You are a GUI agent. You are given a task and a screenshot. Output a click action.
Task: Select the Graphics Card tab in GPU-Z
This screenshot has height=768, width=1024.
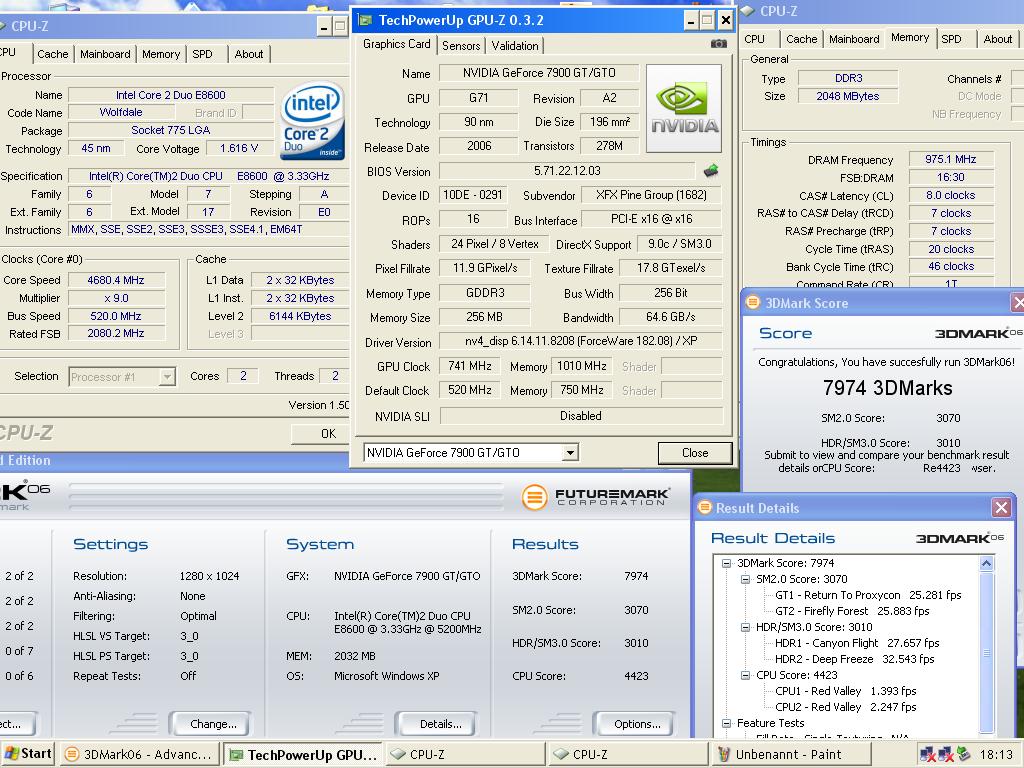396,44
